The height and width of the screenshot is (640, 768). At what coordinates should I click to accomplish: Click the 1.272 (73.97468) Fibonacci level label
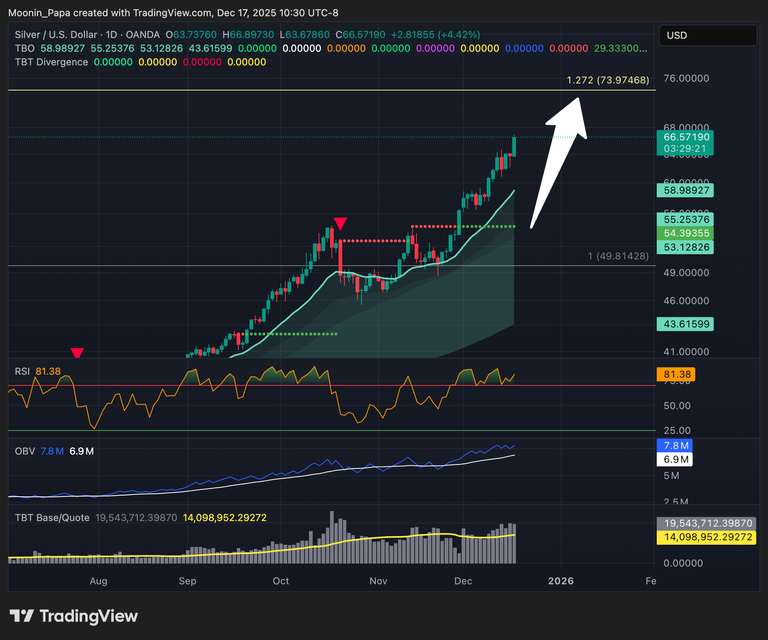click(607, 80)
